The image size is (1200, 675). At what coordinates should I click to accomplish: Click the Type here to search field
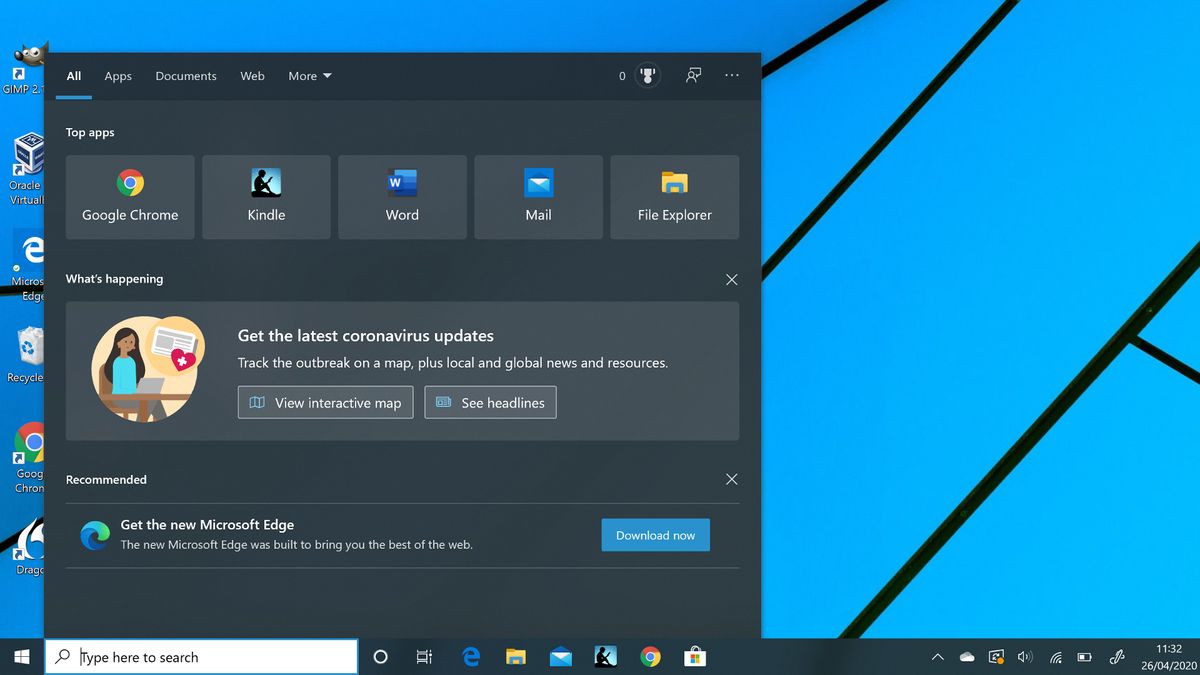(200, 657)
